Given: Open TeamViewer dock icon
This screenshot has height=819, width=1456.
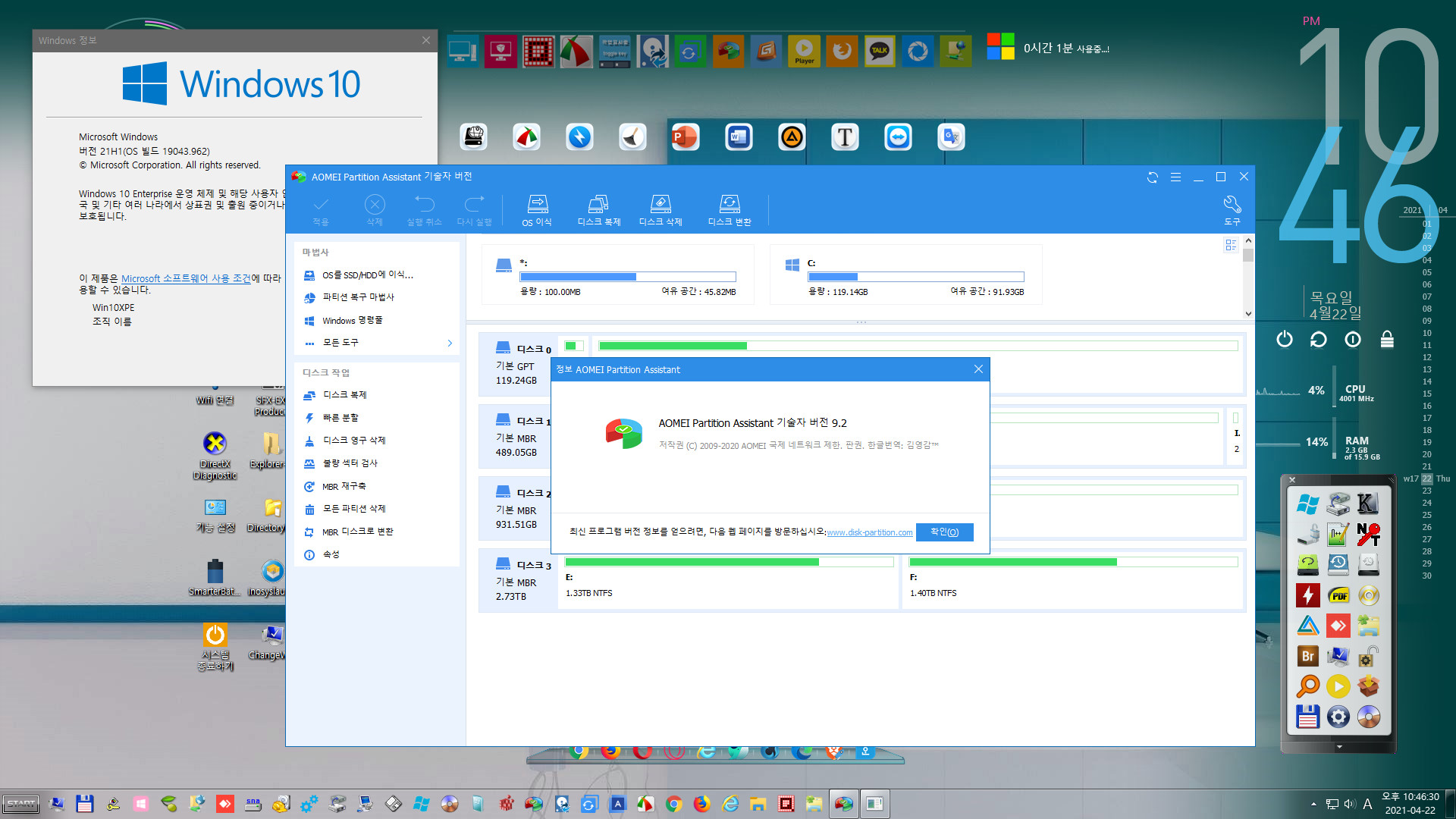Looking at the screenshot, I should click(x=898, y=137).
